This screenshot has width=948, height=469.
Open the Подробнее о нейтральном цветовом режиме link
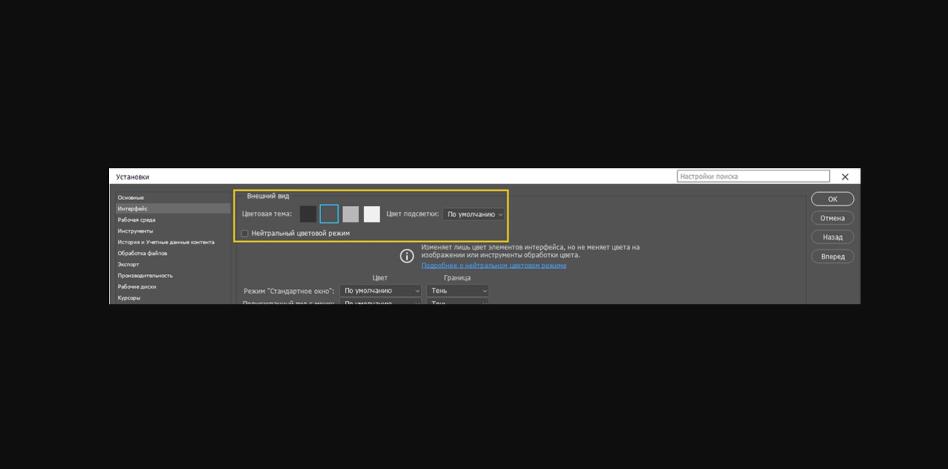(x=494, y=265)
